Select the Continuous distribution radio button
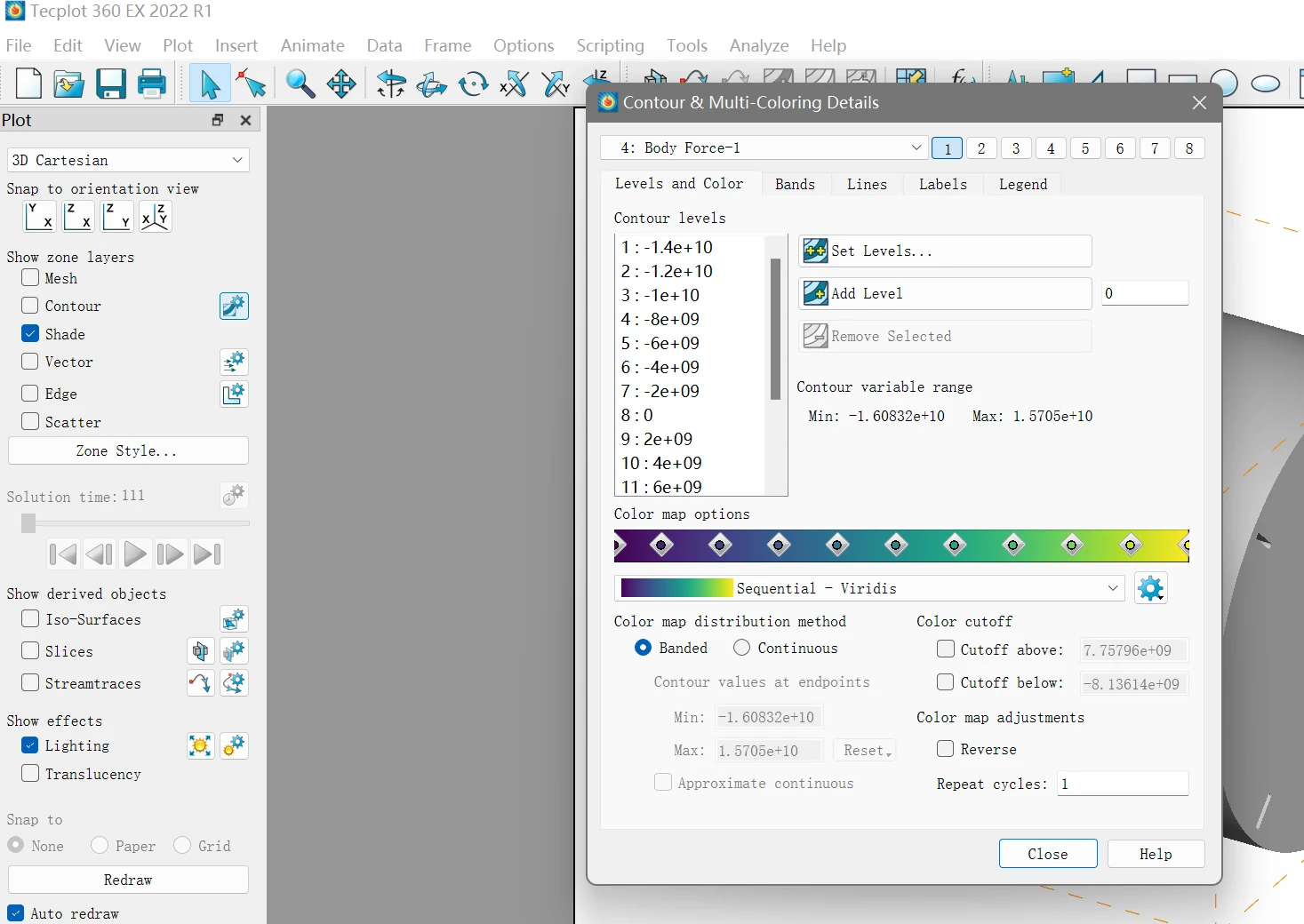 (x=742, y=648)
